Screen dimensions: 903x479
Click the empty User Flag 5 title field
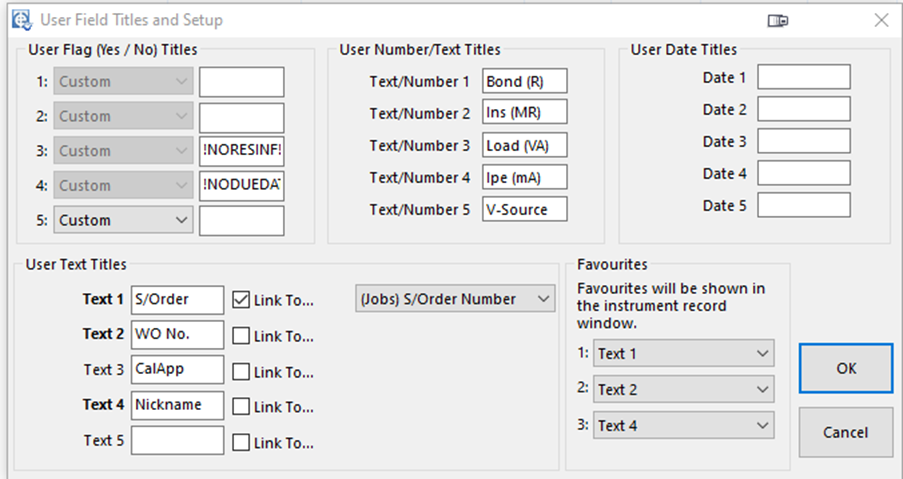241,220
